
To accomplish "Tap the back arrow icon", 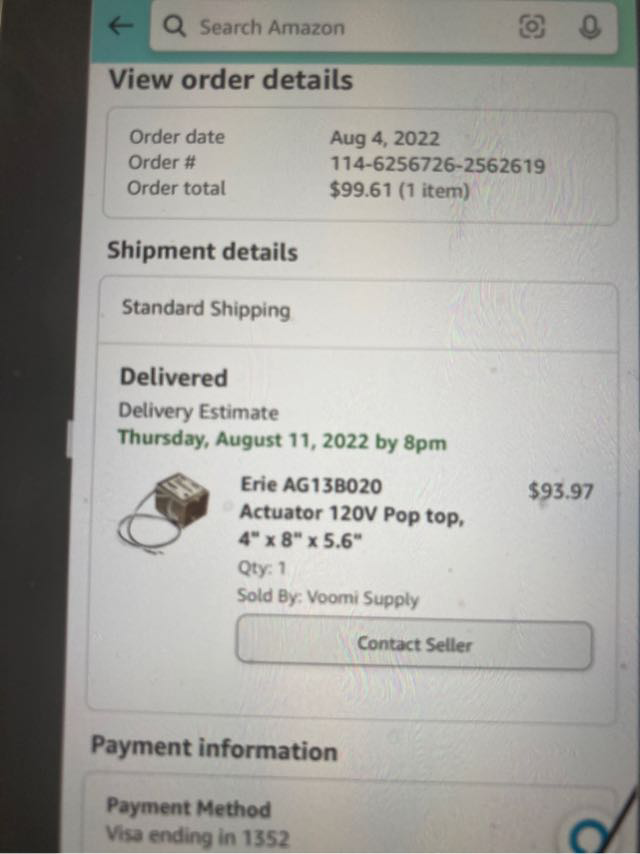I will point(120,25).
